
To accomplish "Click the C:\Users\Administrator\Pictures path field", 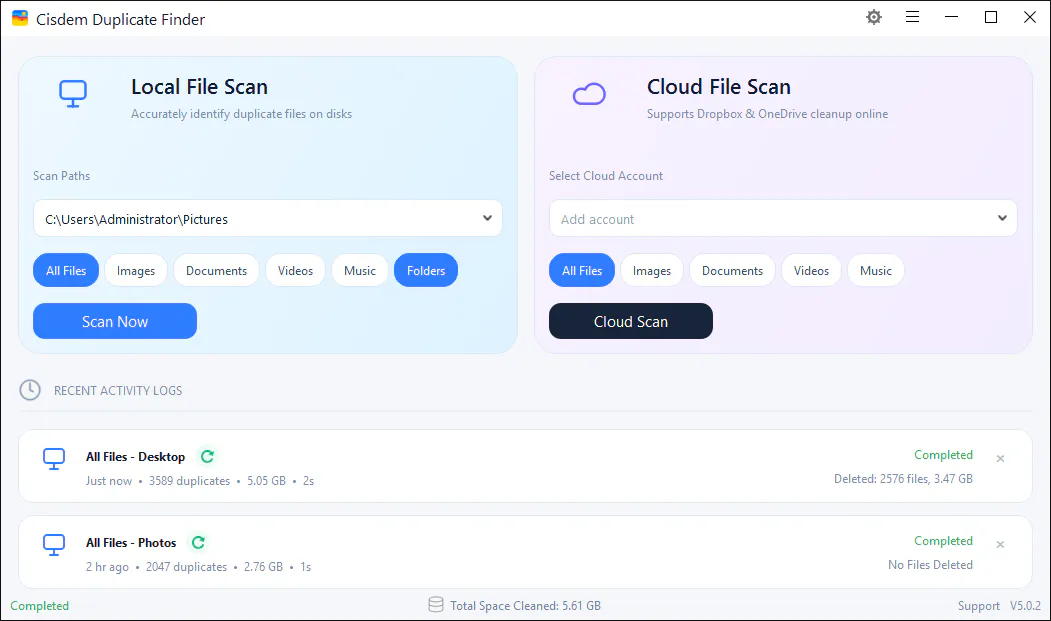I will pyautogui.click(x=267, y=218).
